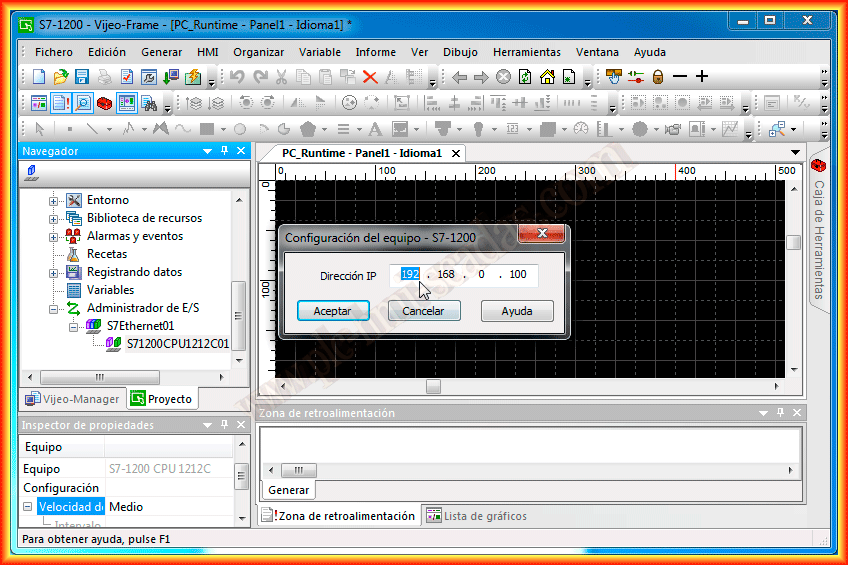Toggle auto-hide pin on Inspector de propiedades
The height and width of the screenshot is (565, 848).
(x=224, y=425)
